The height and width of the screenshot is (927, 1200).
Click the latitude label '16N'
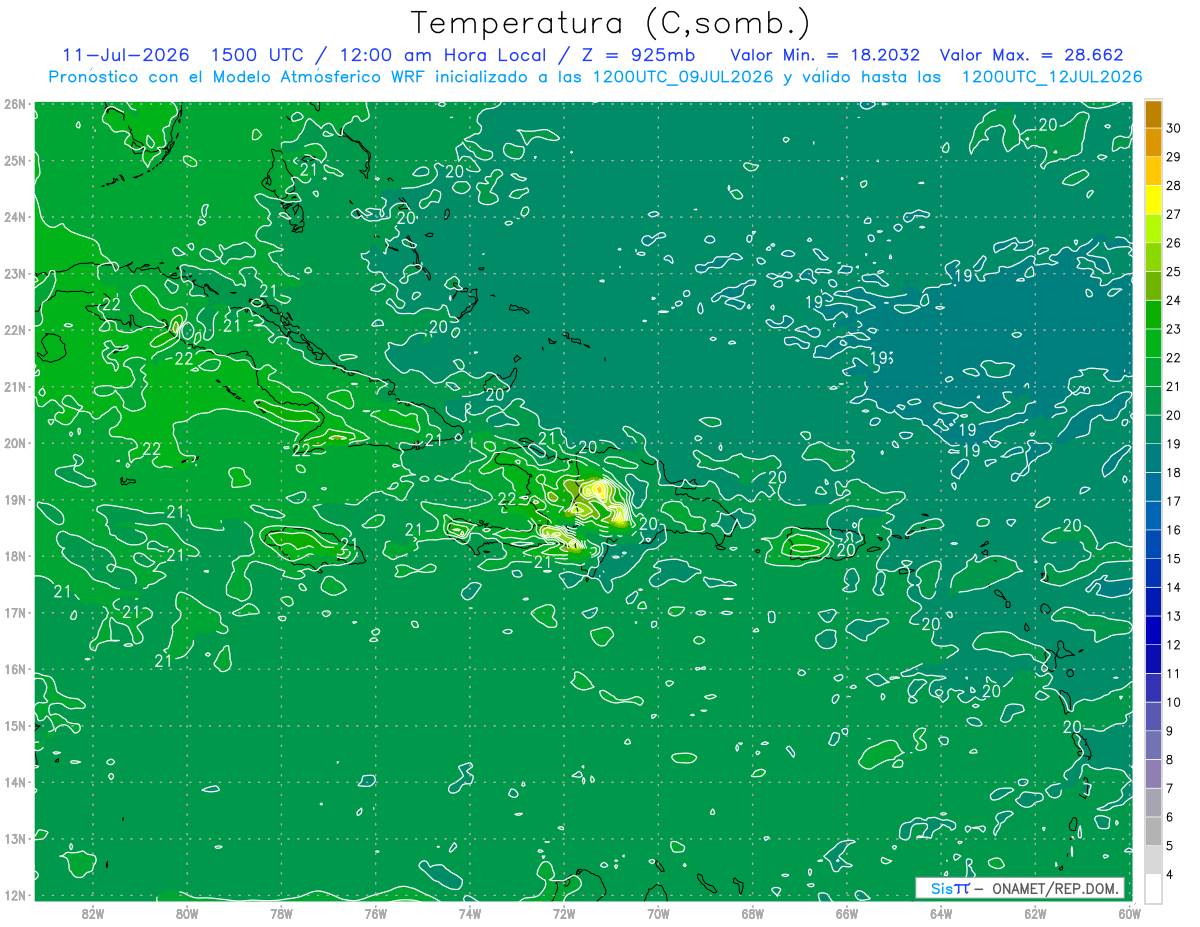pos(15,669)
